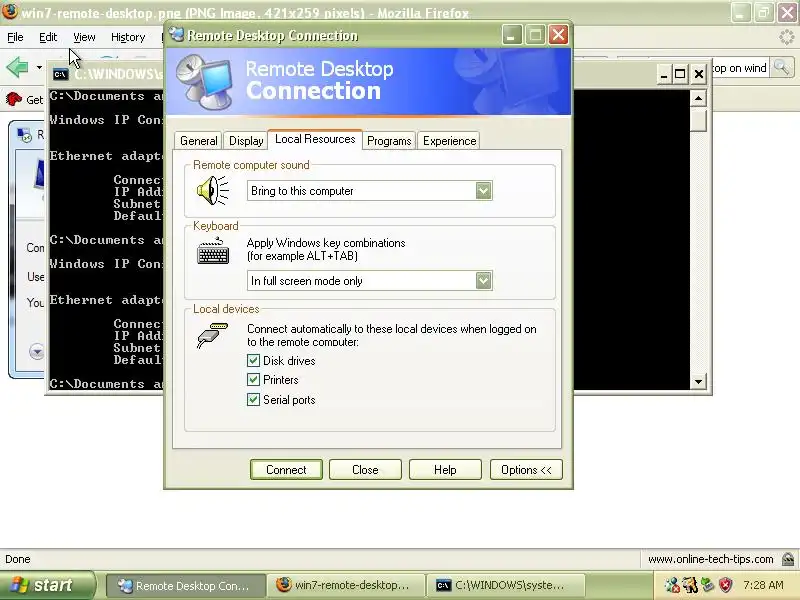
Task: Click the keyboard icon
Action: (x=213, y=252)
